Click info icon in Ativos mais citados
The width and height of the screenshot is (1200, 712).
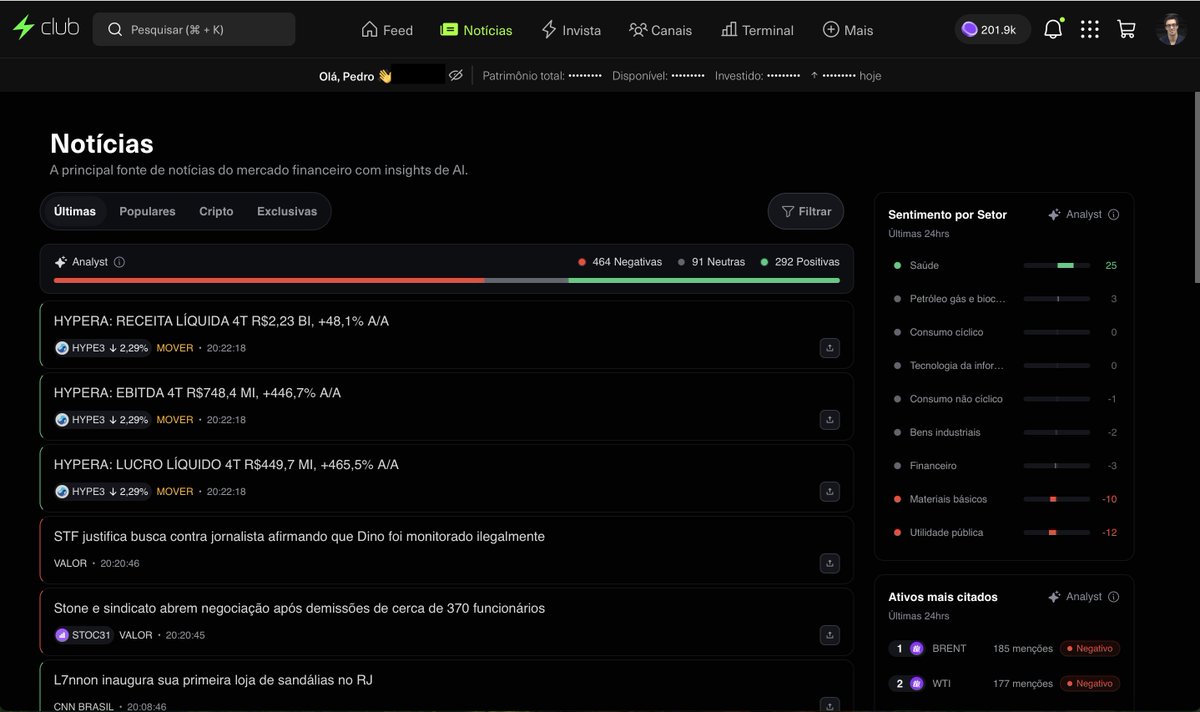(1114, 596)
